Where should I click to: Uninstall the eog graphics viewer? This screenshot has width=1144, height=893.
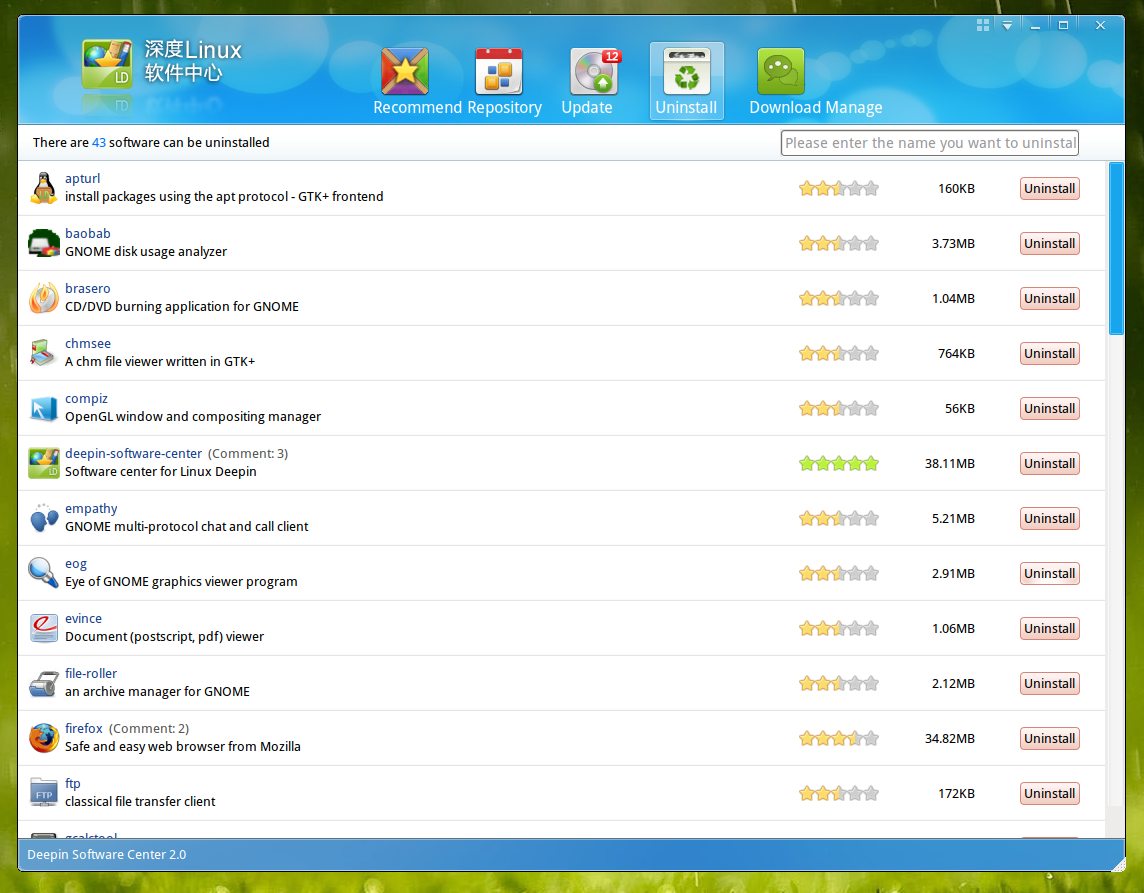click(1049, 573)
